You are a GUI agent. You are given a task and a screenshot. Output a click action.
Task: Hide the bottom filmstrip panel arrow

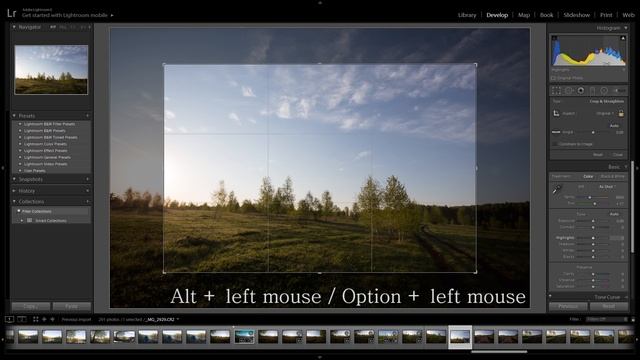pyautogui.click(x=320, y=357)
